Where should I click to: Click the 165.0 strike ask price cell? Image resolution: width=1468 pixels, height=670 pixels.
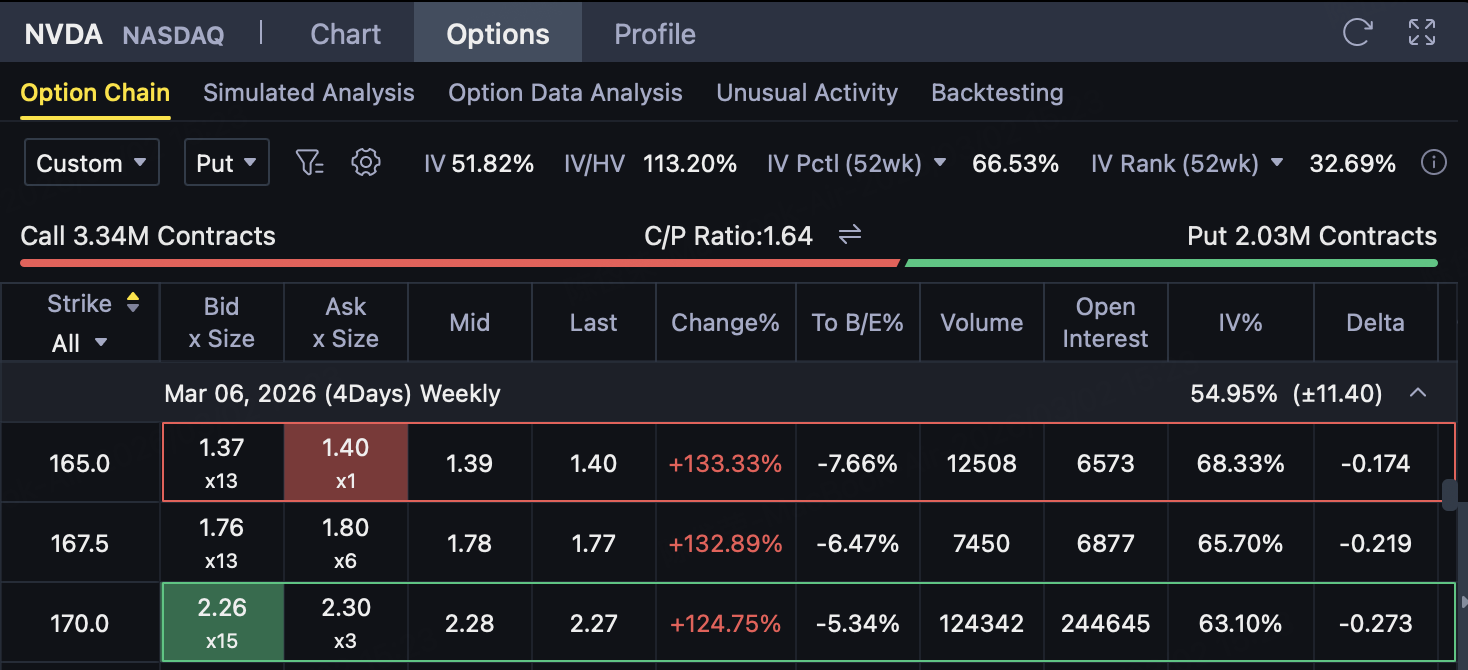point(345,462)
